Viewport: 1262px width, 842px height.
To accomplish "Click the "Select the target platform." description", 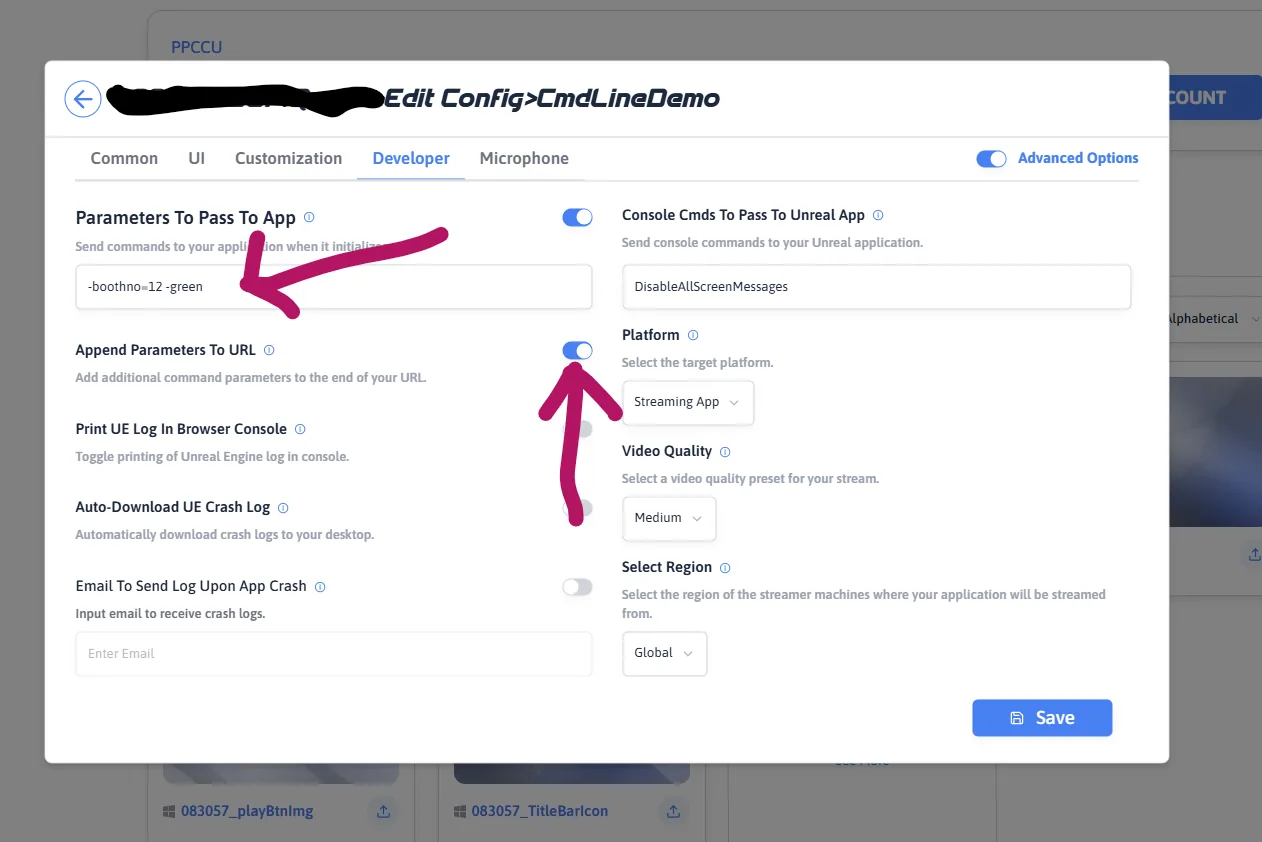I will tap(698, 363).
